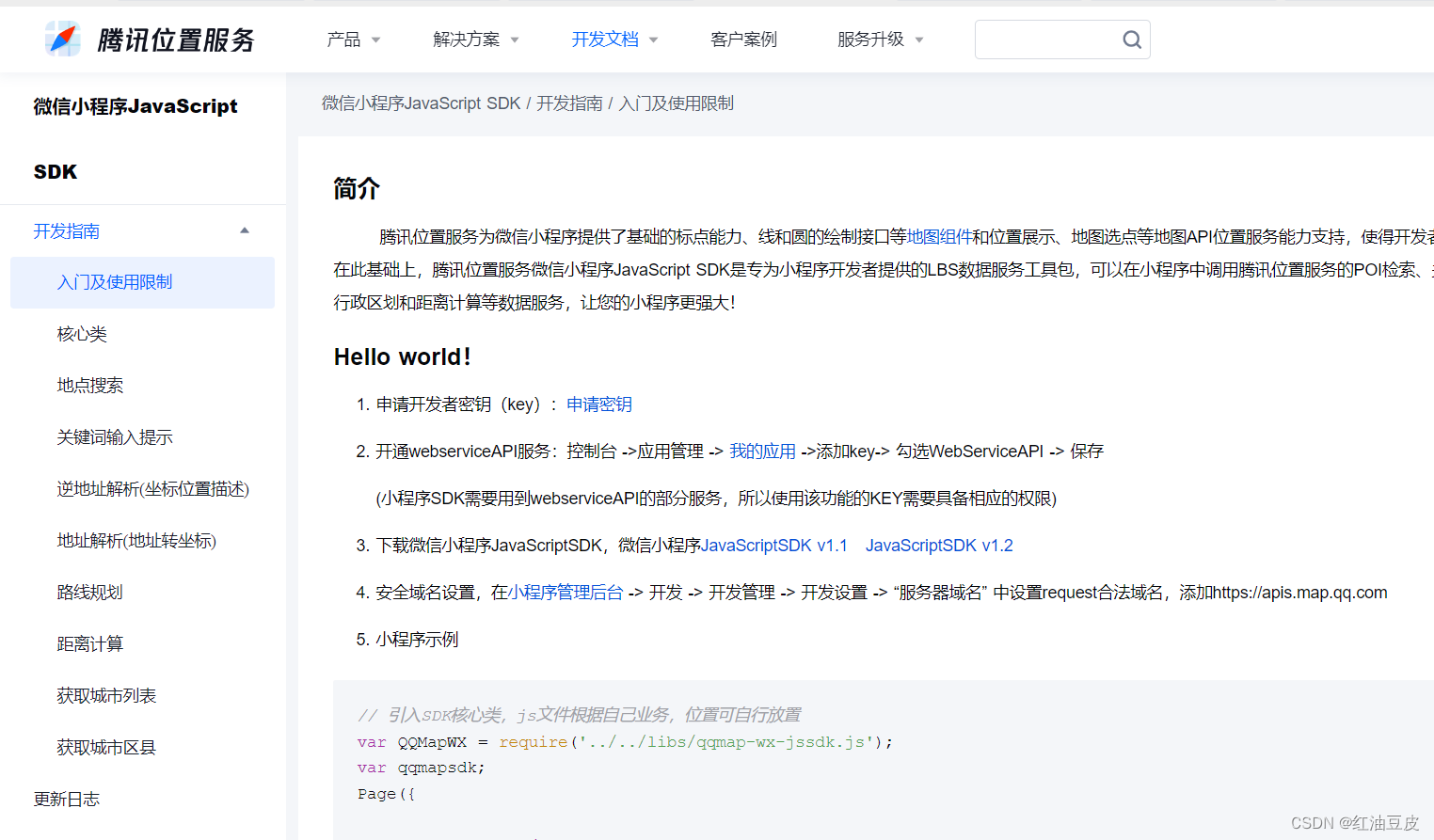Image resolution: width=1434 pixels, height=840 pixels.
Task: Click the sidebar title 微信小程序JavaScript SDK
Action: coord(135,138)
